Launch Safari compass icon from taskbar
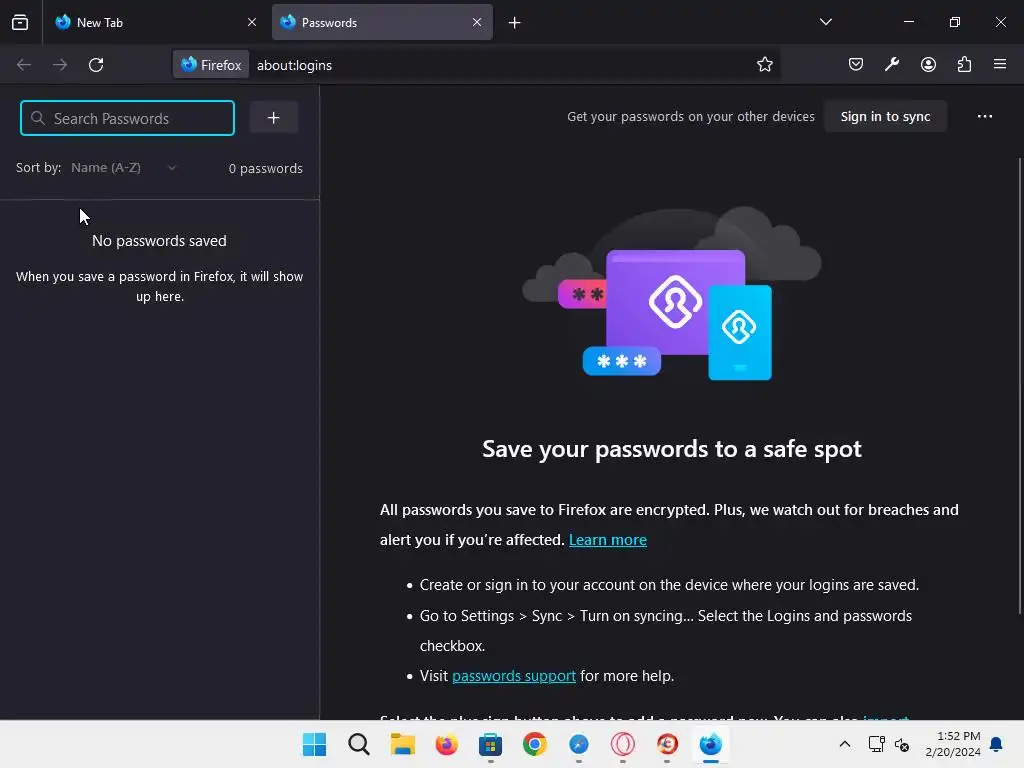The image size is (1024, 768). [x=579, y=744]
